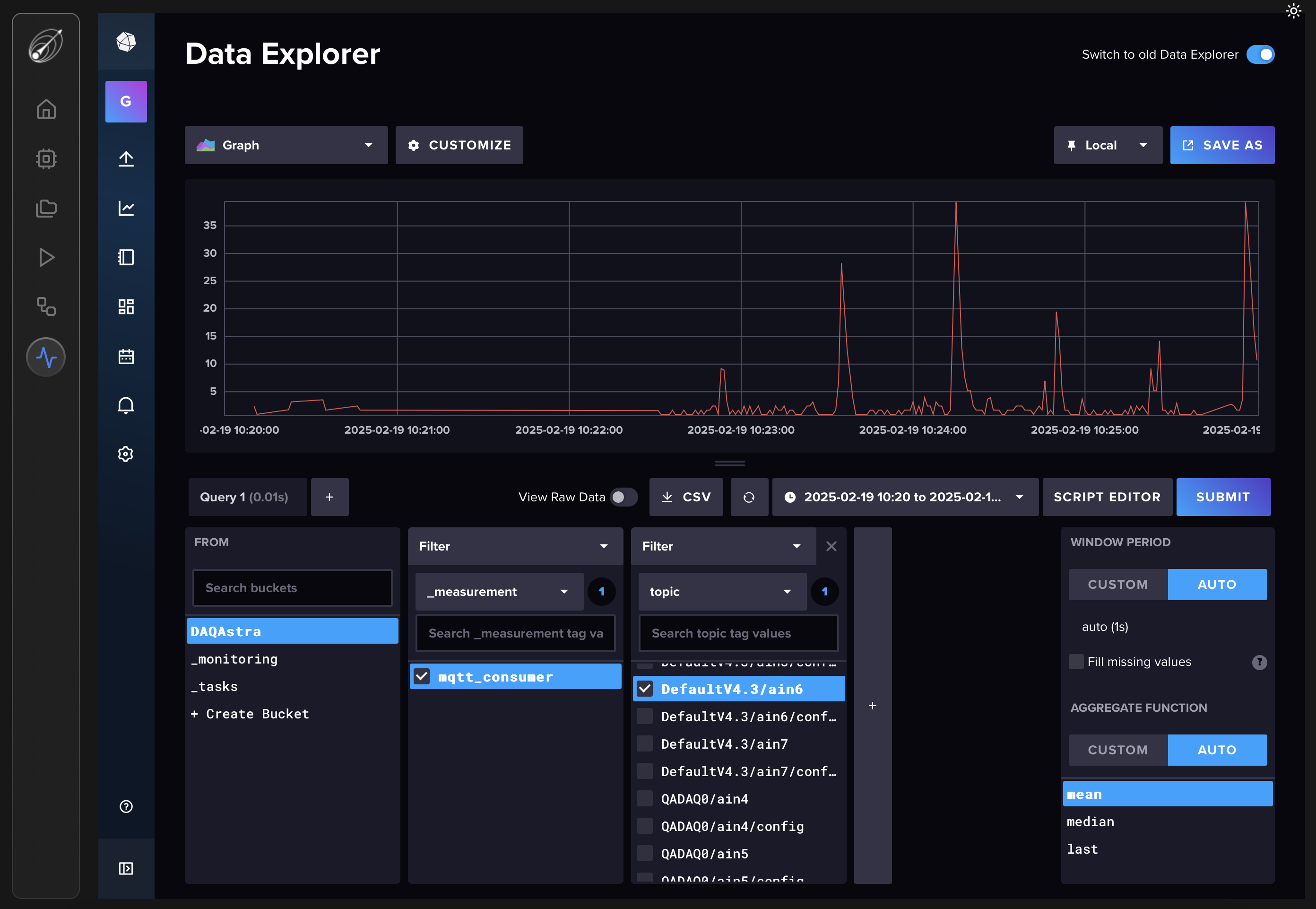This screenshot has width=1316, height=909.
Task: Open Alerts bell icon in sidebar
Action: click(126, 405)
